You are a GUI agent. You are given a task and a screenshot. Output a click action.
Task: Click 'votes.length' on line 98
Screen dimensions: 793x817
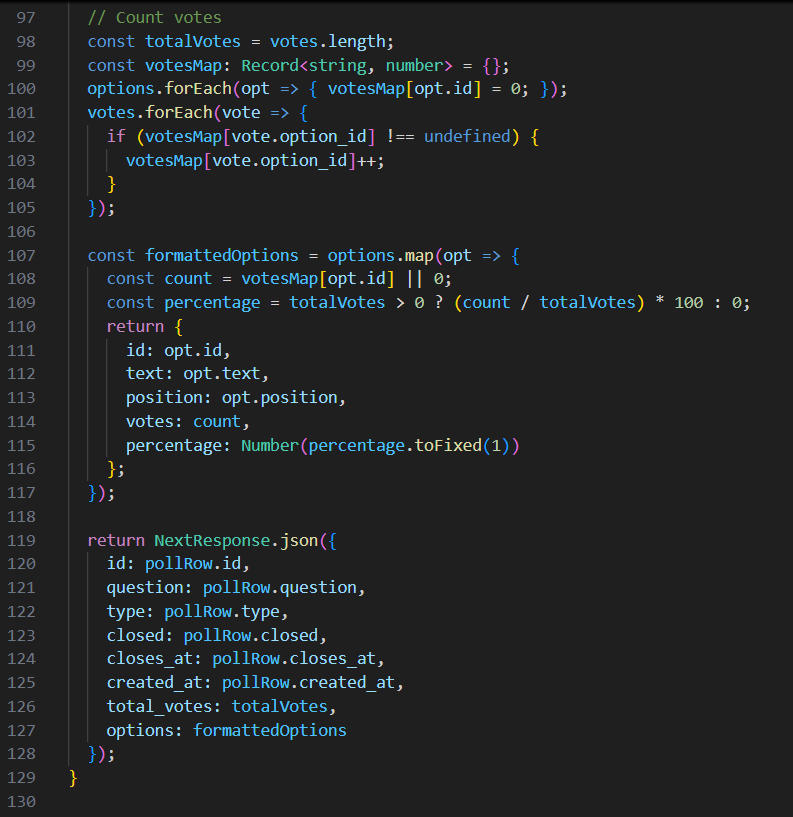click(x=327, y=42)
